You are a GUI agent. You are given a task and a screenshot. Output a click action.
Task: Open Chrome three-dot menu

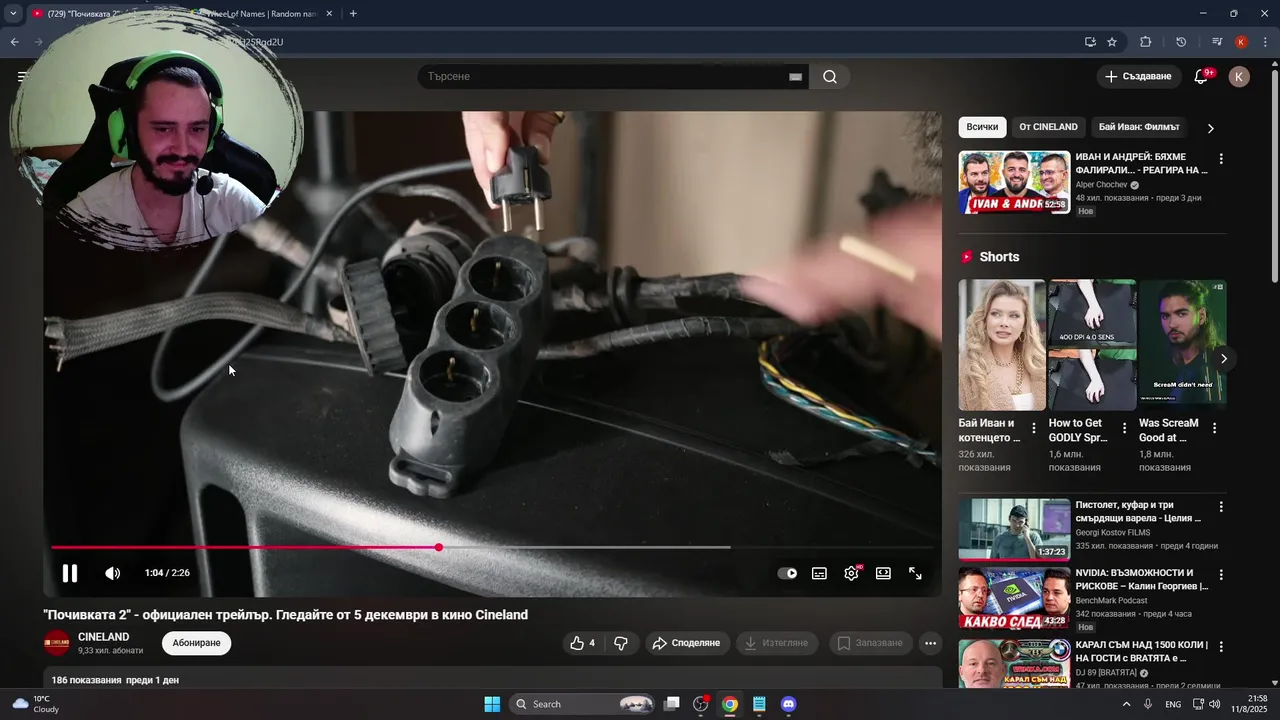[x=1265, y=42]
